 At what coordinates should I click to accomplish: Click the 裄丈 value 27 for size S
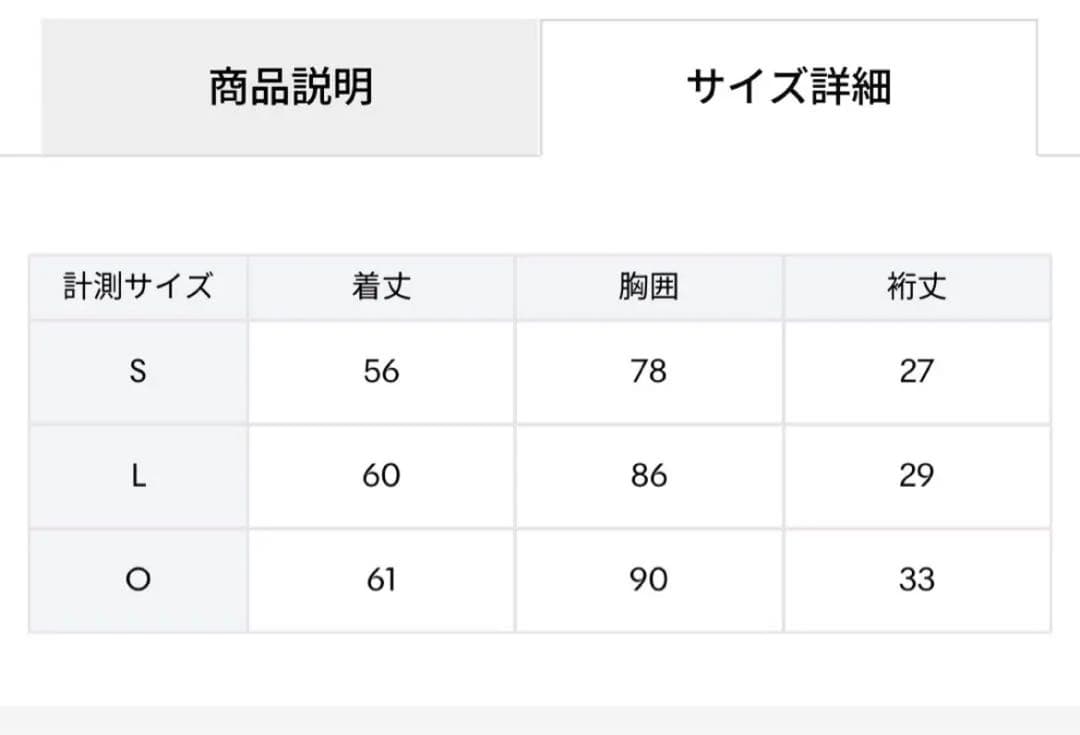tap(918, 372)
